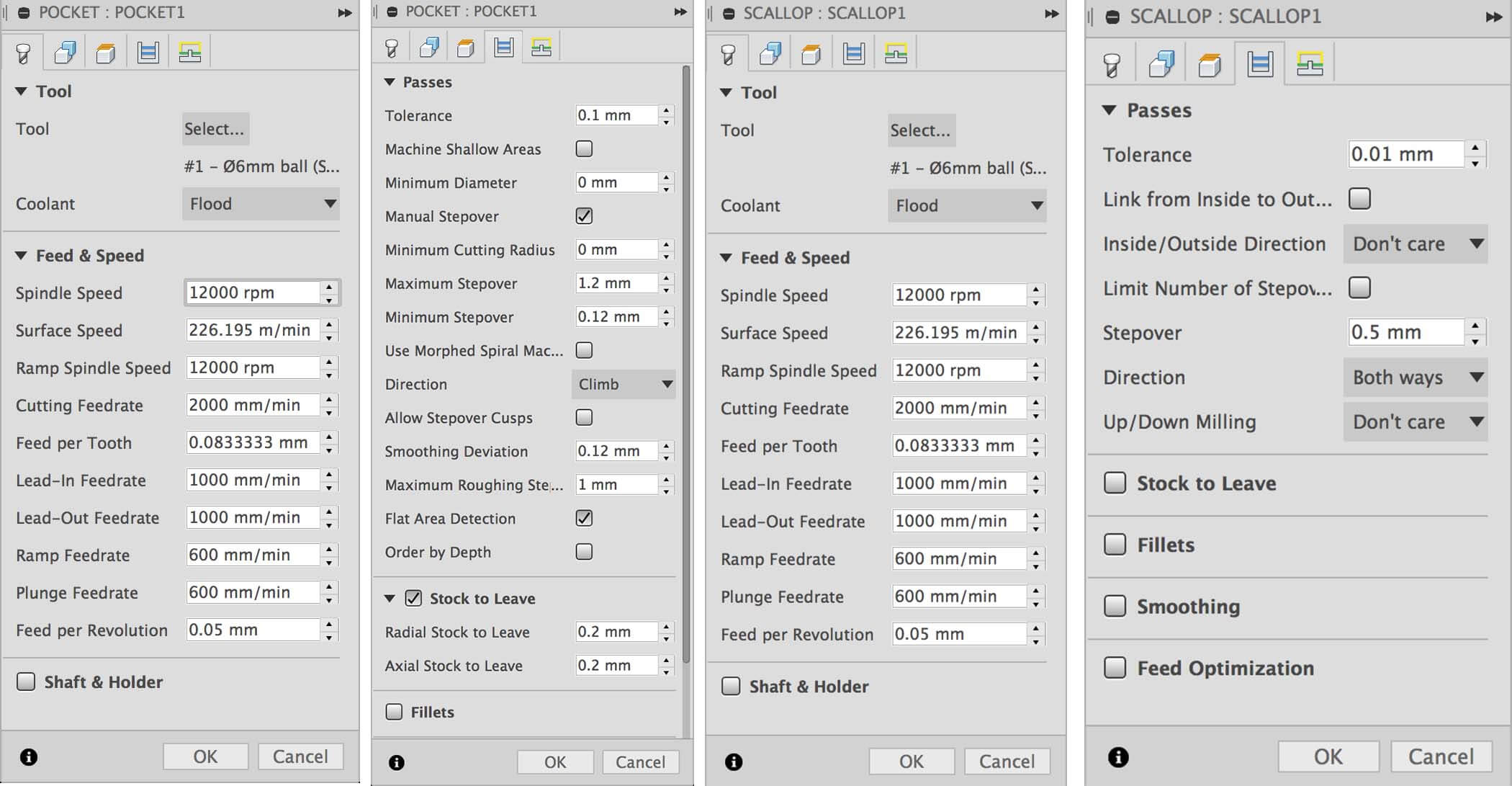Uncheck Flat Area Detection
1512x786 pixels.
584,518
